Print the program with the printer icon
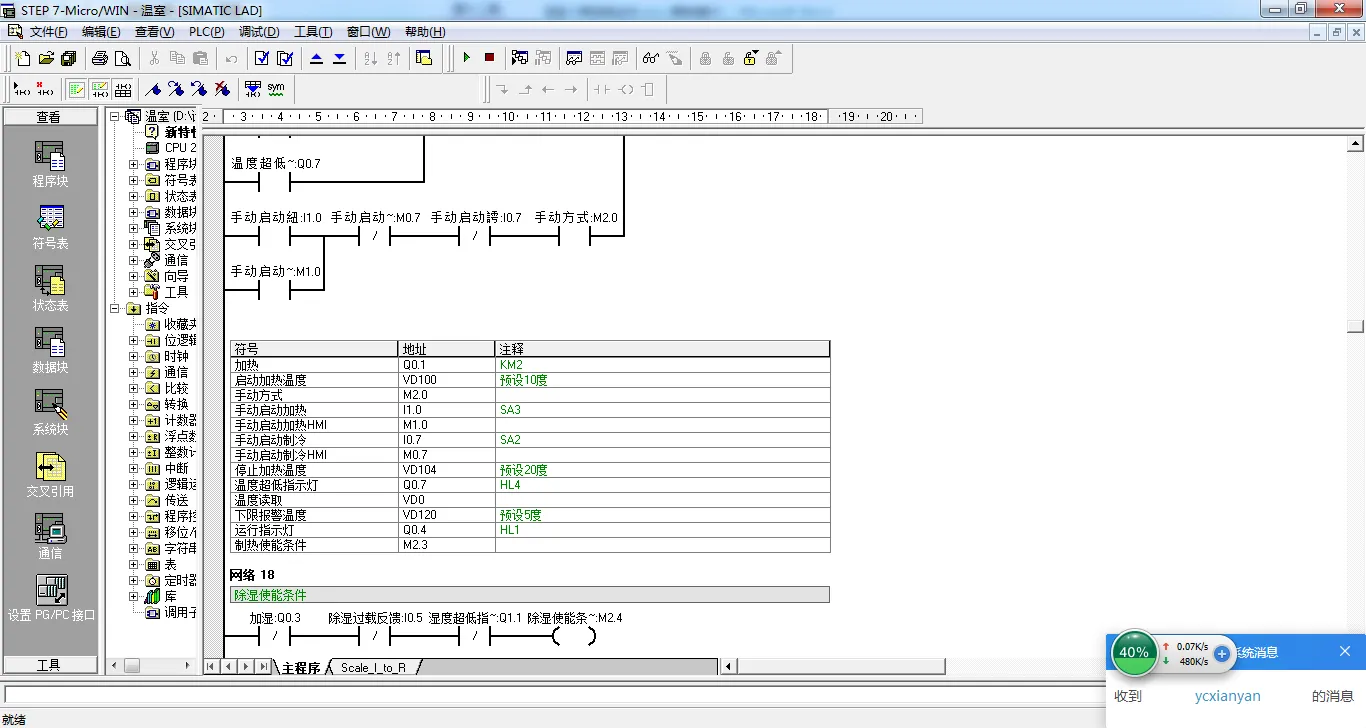Screen dimensions: 1366x728 (100, 58)
